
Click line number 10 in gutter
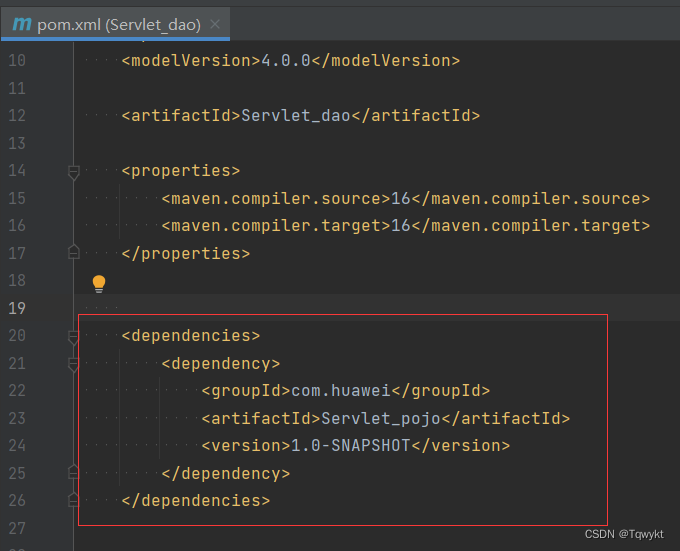click(17, 60)
